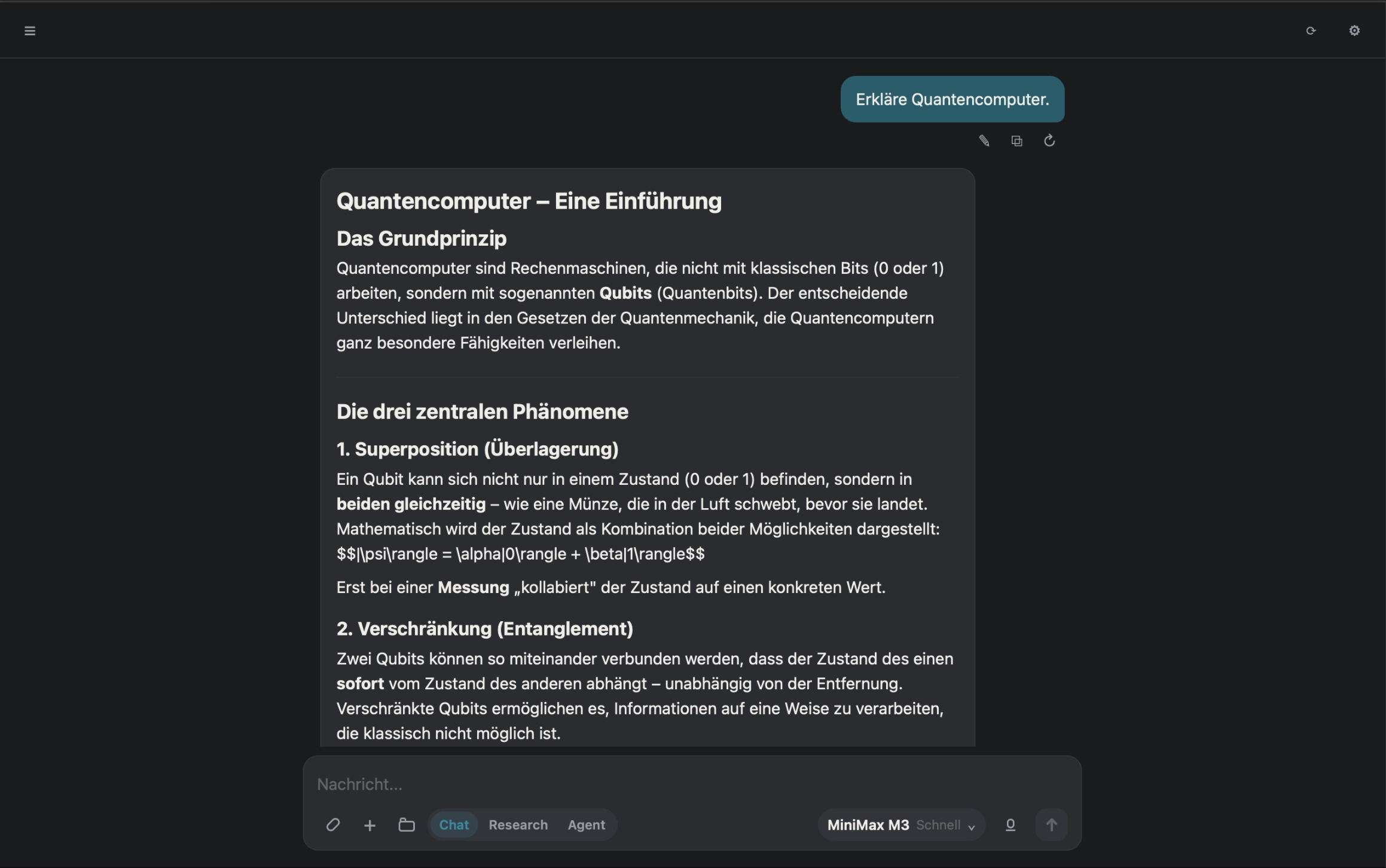Copy the user message
Screen dimensions: 1386x868
click(1016, 140)
